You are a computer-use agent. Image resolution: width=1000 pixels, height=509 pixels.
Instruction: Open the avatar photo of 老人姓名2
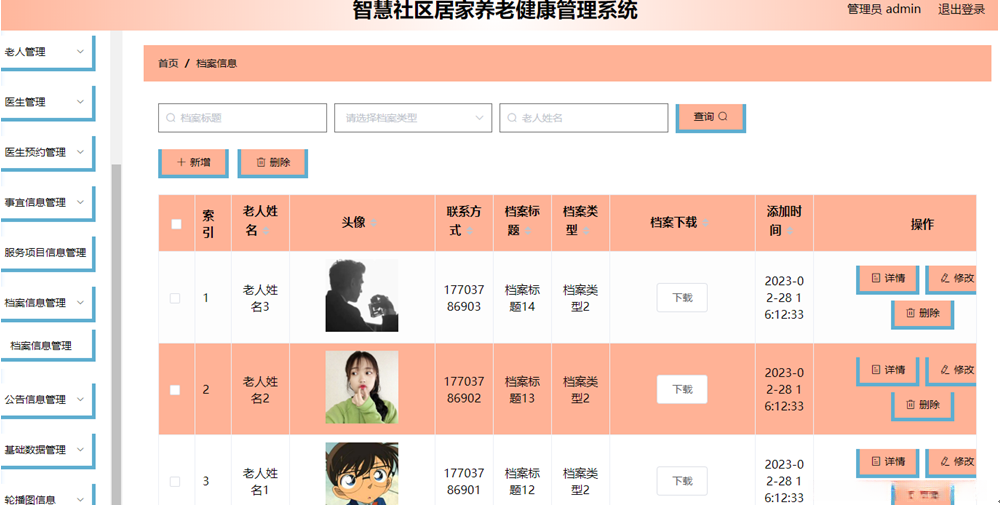tap(362, 387)
